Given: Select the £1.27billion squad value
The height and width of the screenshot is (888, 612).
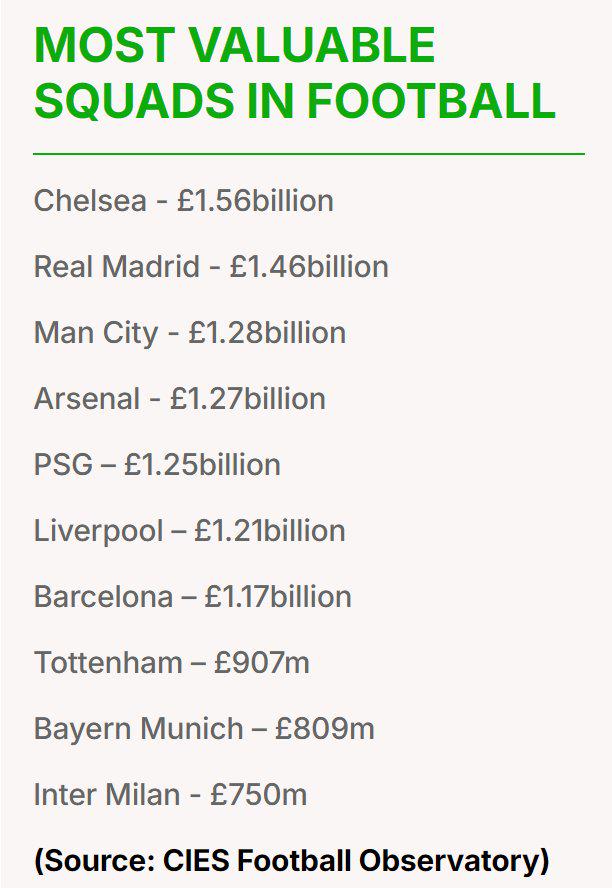Looking at the screenshot, I should (248, 399).
